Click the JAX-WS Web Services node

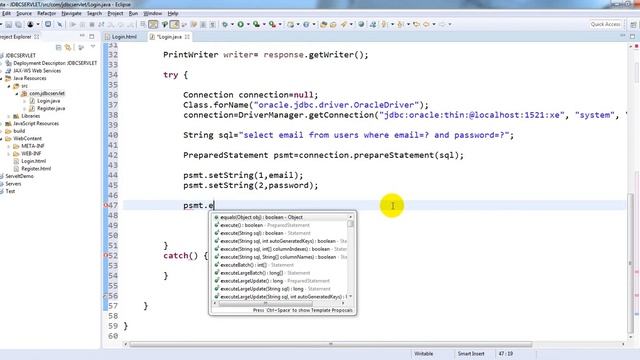[x=37, y=71]
